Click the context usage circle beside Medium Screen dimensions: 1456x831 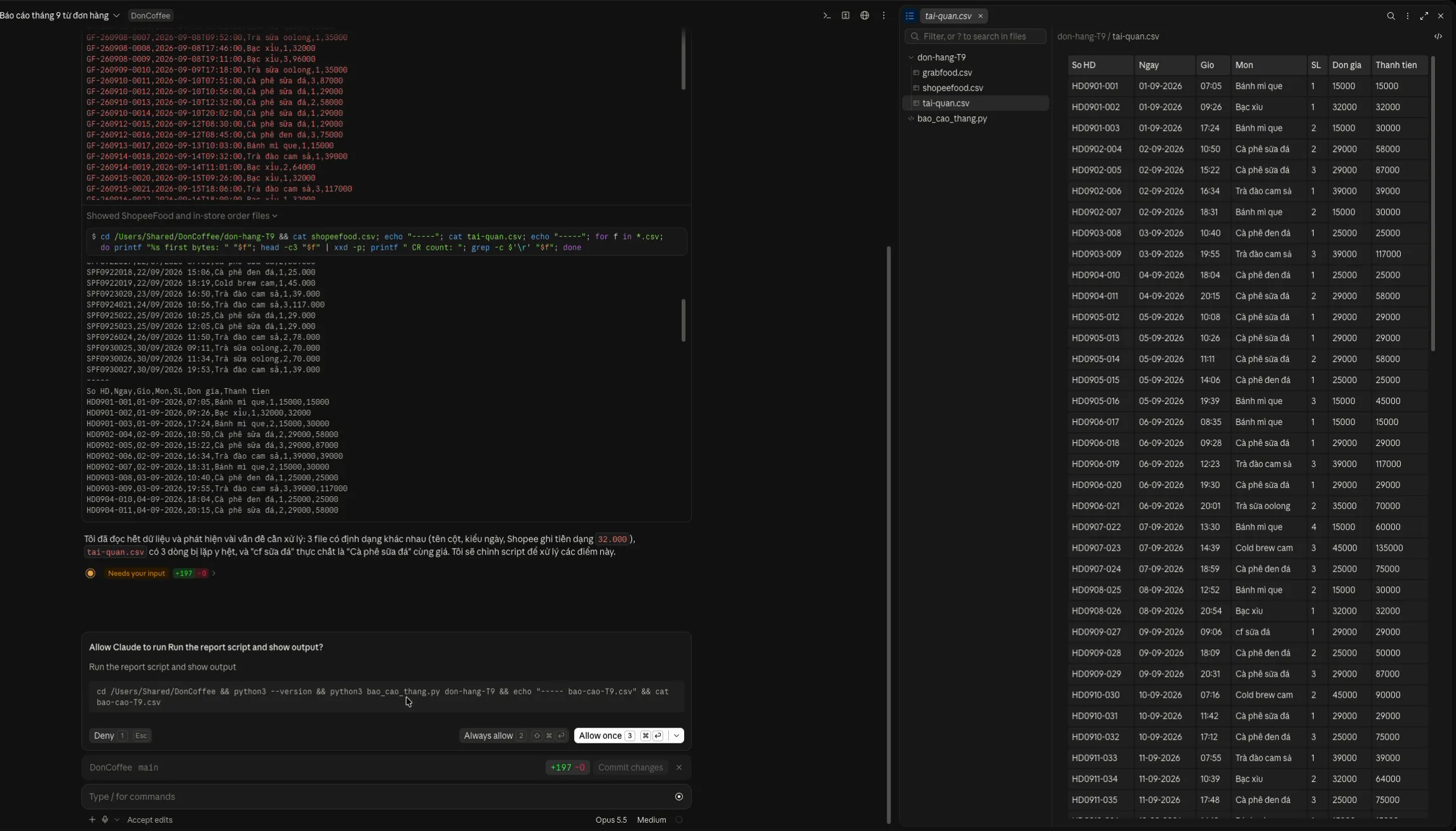pos(679,820)
